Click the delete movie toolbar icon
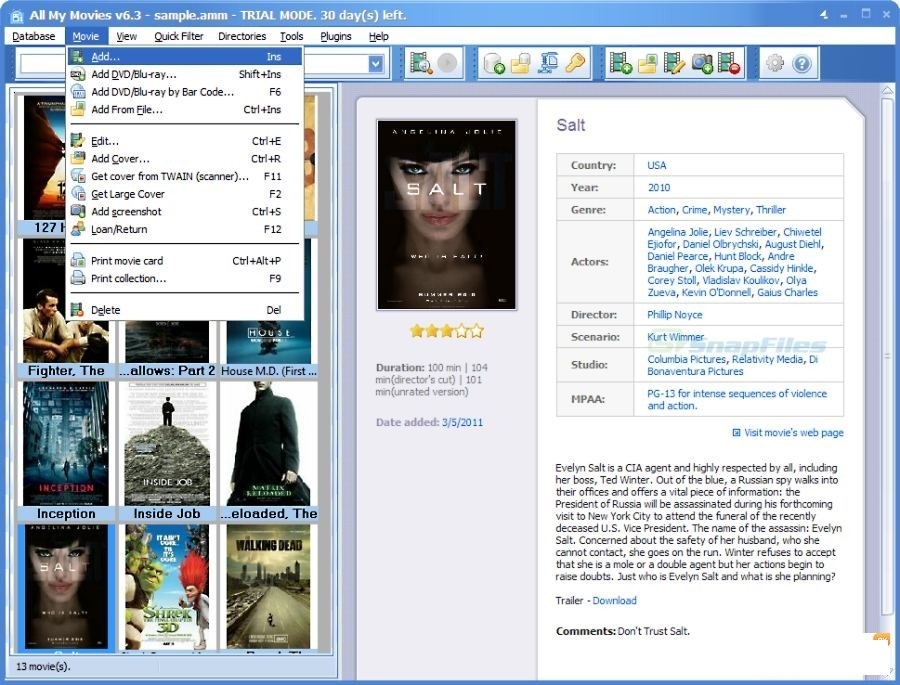The width and height of the screenshot is (900, 685). pos(729,64)
